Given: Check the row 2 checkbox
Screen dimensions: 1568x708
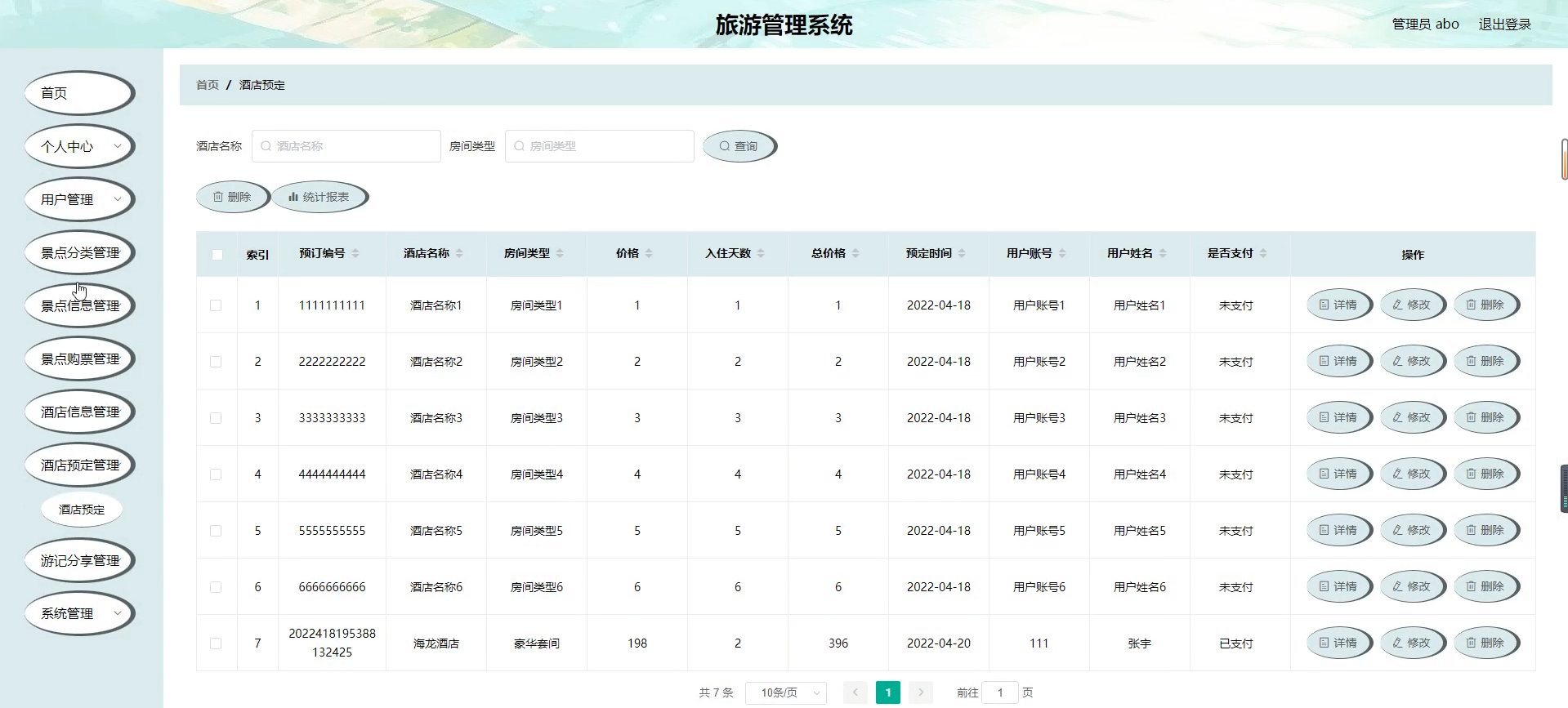Looking at the screenshot, I should [x=216, y=362].
